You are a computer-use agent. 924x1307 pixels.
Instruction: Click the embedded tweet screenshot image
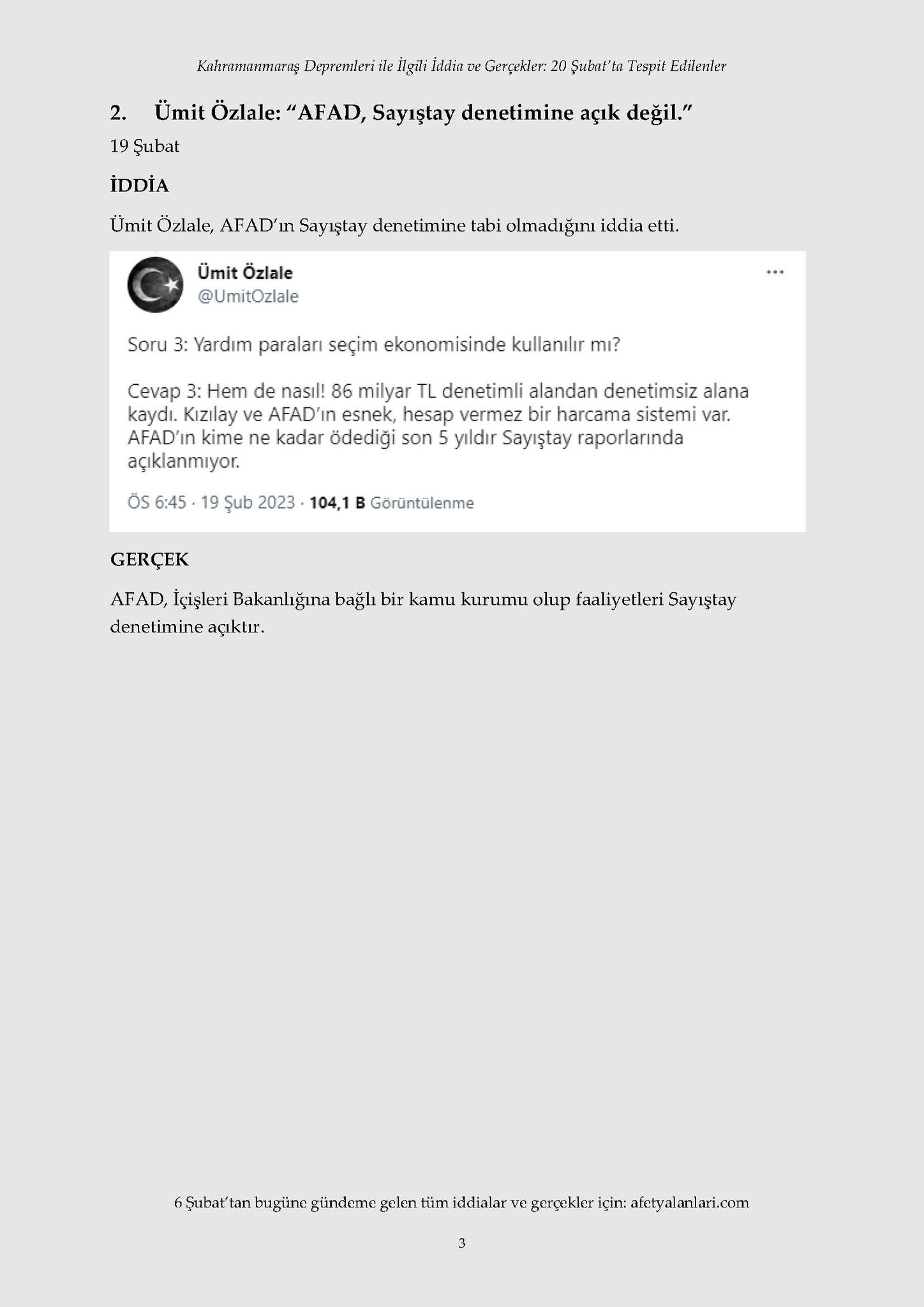458,391
